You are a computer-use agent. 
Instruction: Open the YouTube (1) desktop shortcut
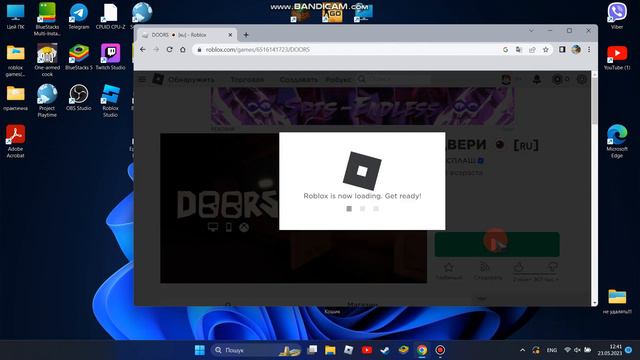[617, 58]
